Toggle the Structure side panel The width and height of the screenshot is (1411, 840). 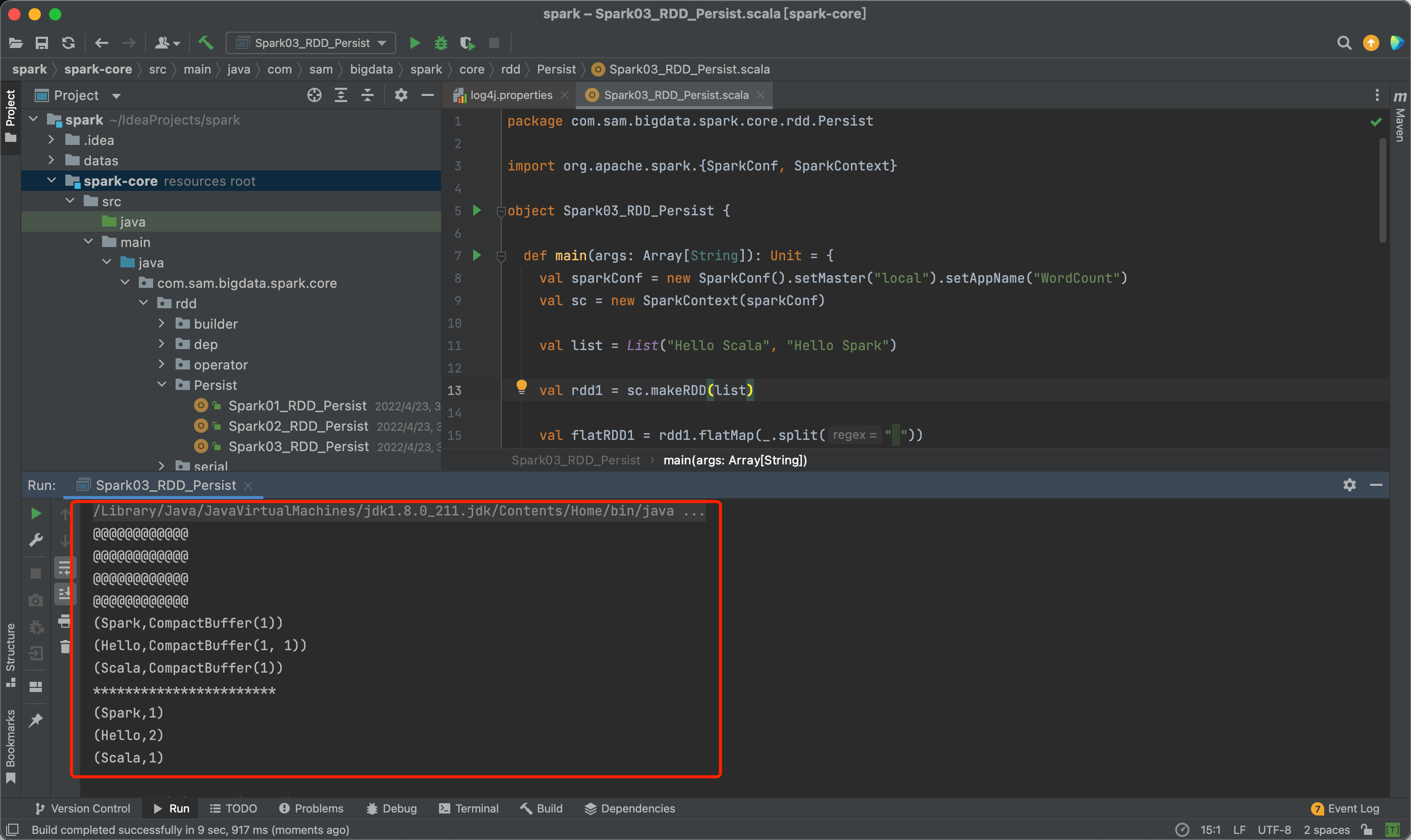pos(10,654)
